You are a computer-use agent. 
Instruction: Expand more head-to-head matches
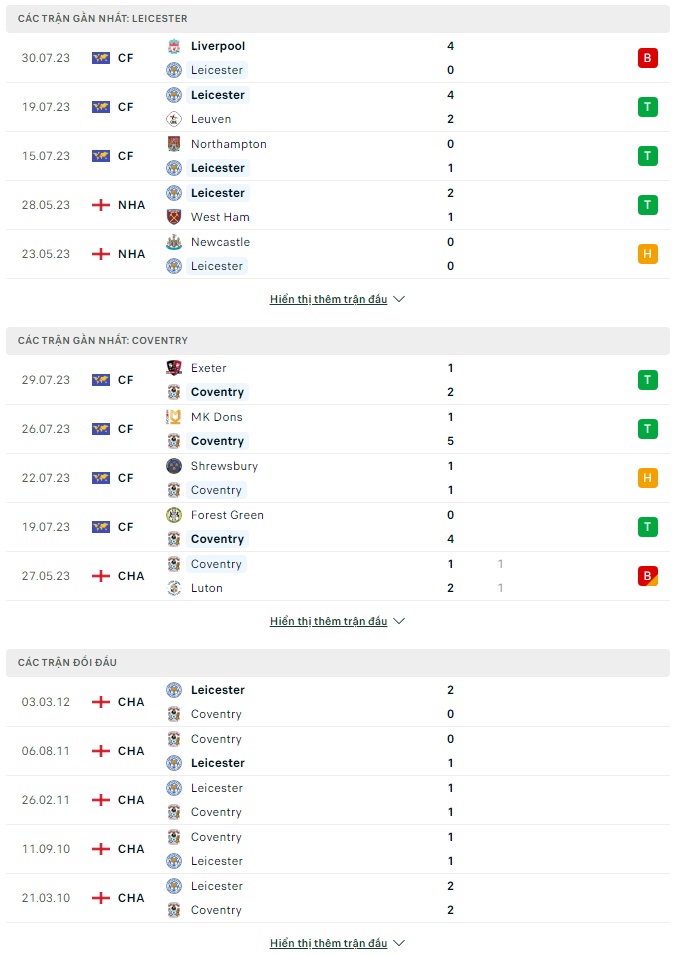pos(337,943)
